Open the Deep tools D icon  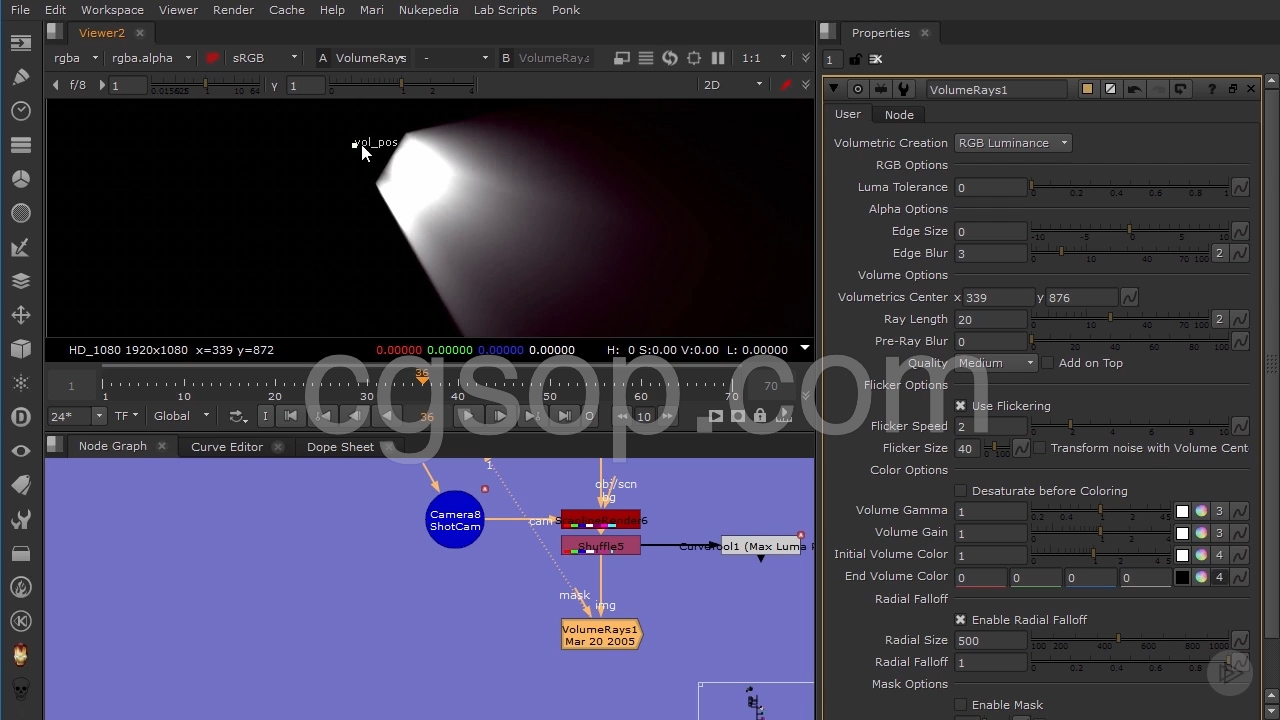[x=21, y=417]
